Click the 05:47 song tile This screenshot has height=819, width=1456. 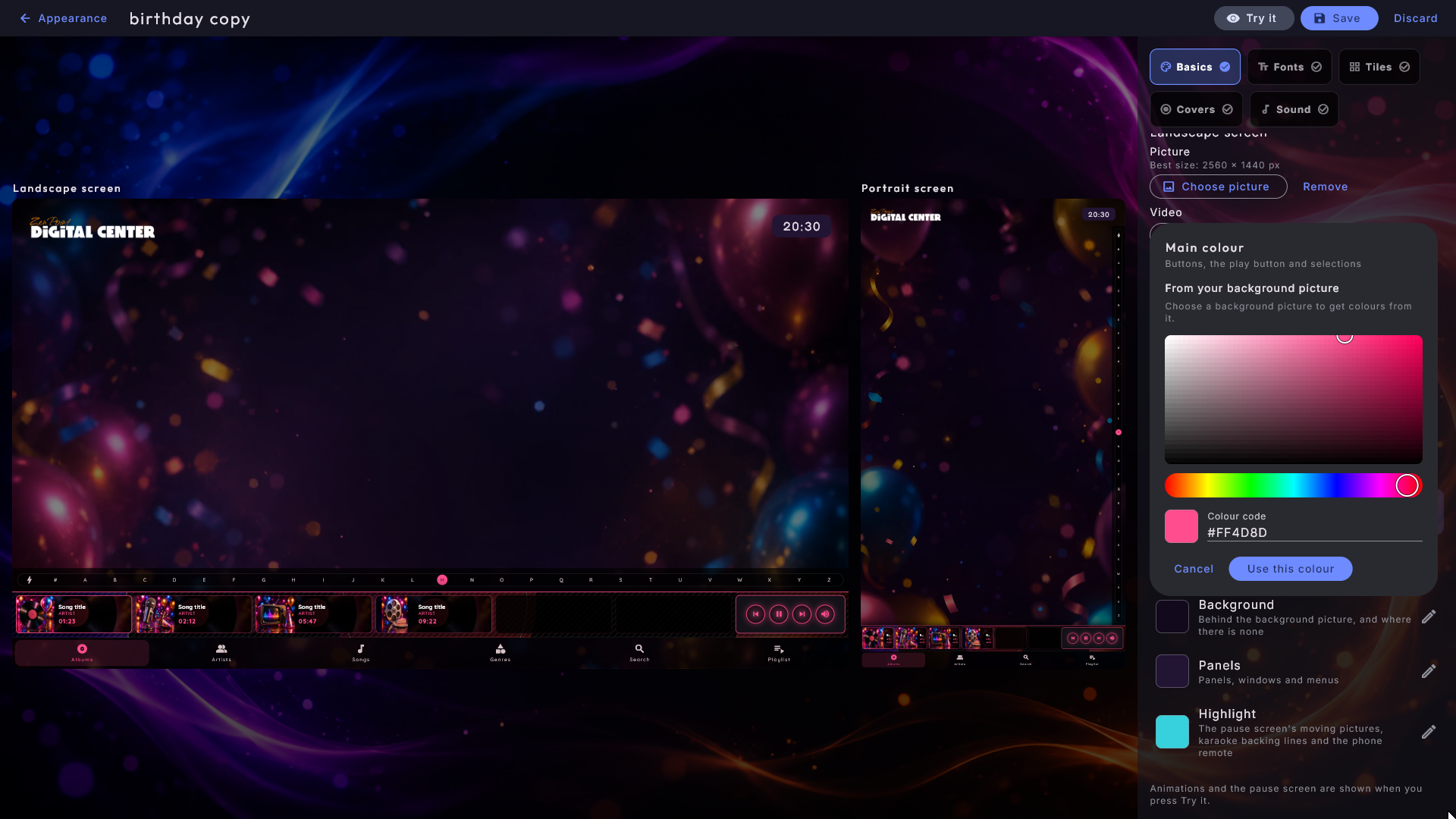313,614
